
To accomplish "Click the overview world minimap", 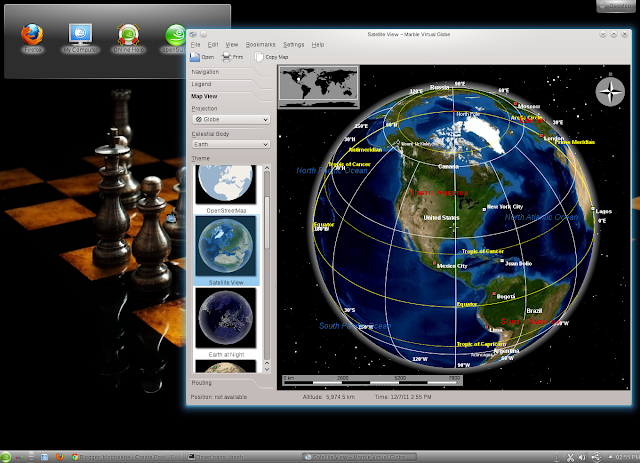I will 318,87.
